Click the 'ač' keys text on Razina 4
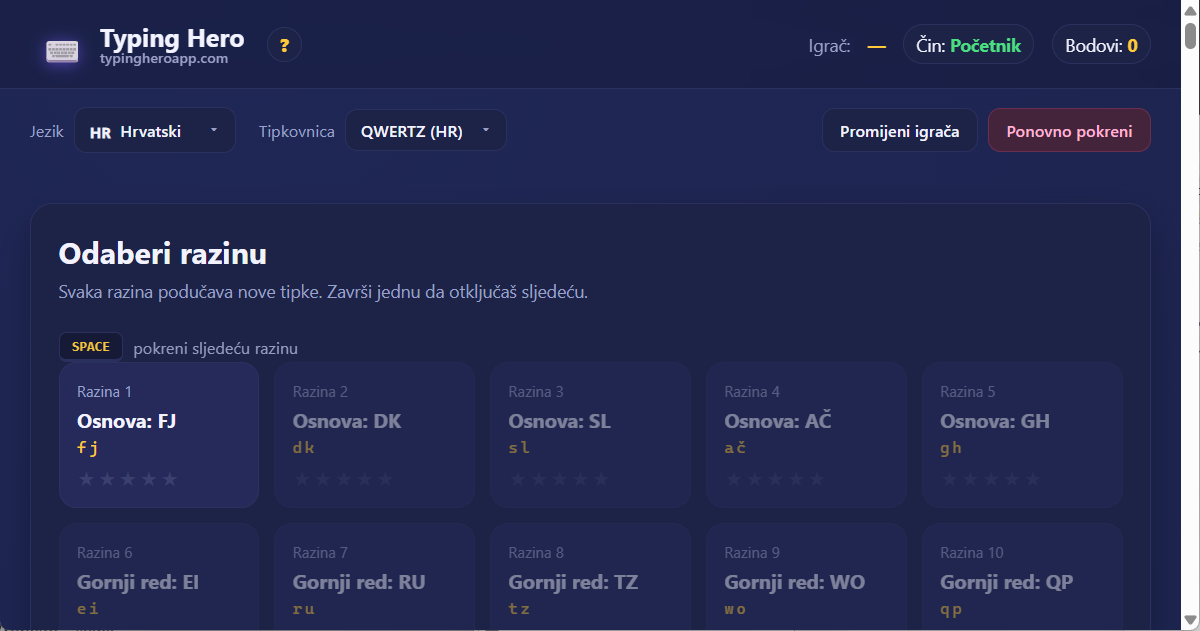This screenshot has width=1200, height=631. [x=735, y=448]
